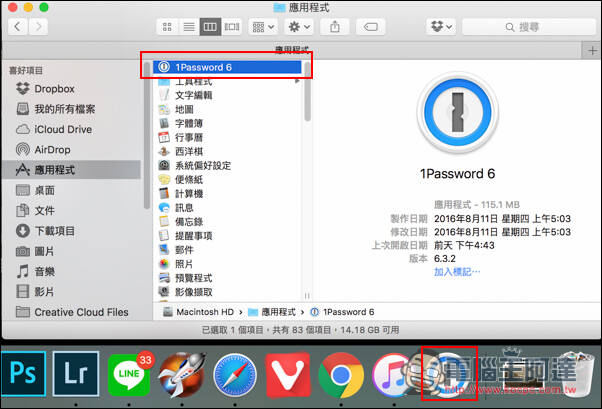Add a new tab with plus button
This screenshot has height=409, width=602.
click(x=592, y=50)
